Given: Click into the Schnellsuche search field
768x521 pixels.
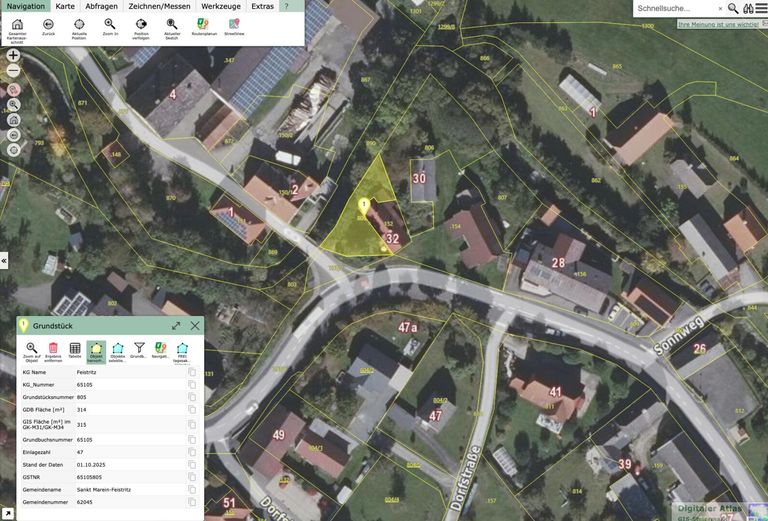Looking at the screenshot, I should pyautogui.click(x=674, y=8).
